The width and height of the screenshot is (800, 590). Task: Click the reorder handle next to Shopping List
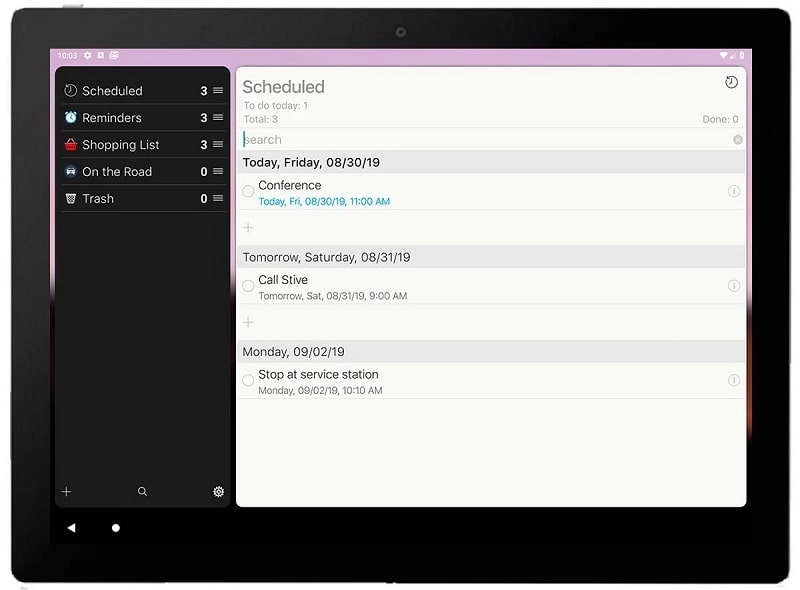218,145
